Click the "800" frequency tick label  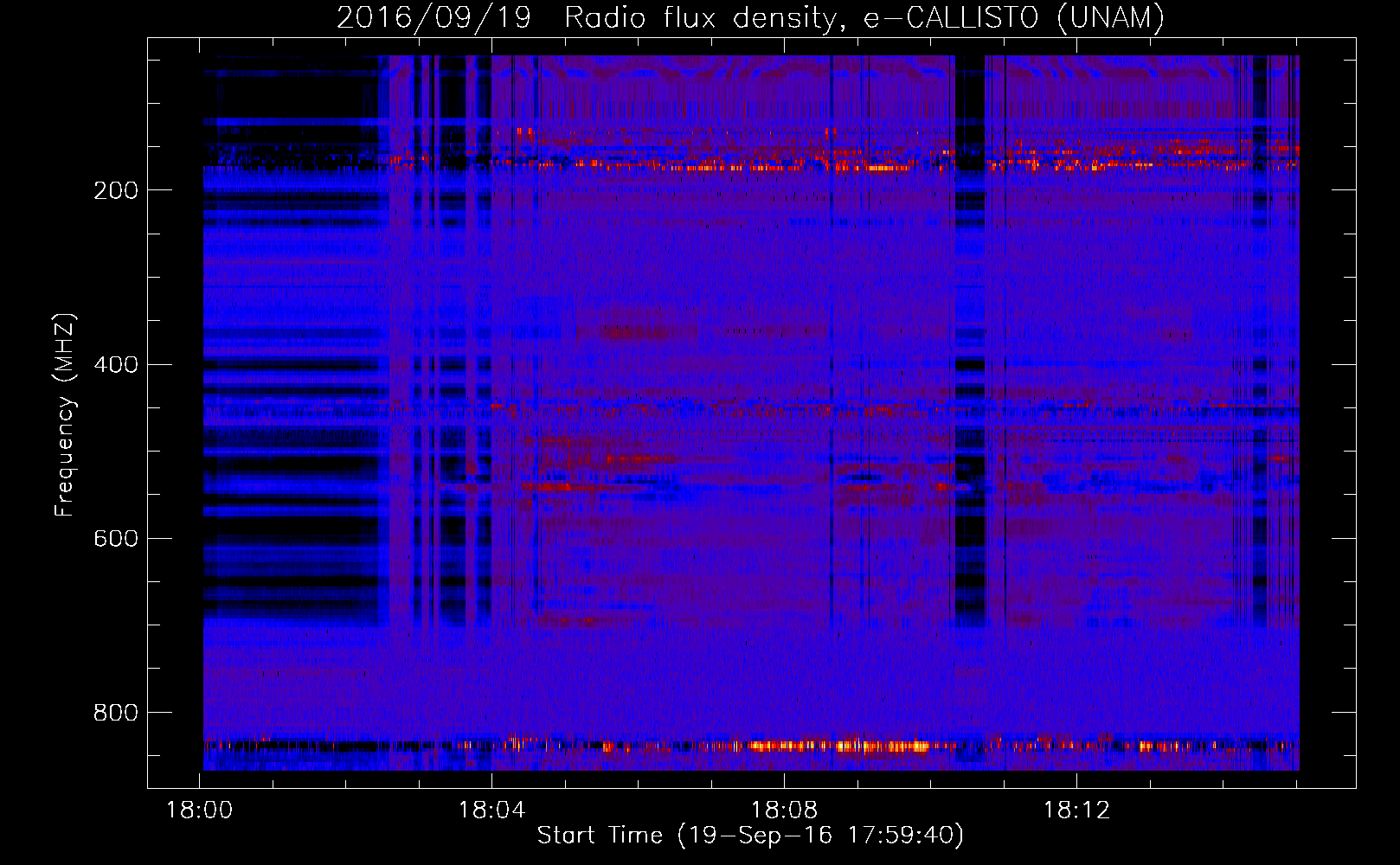[x=116, y=713]
